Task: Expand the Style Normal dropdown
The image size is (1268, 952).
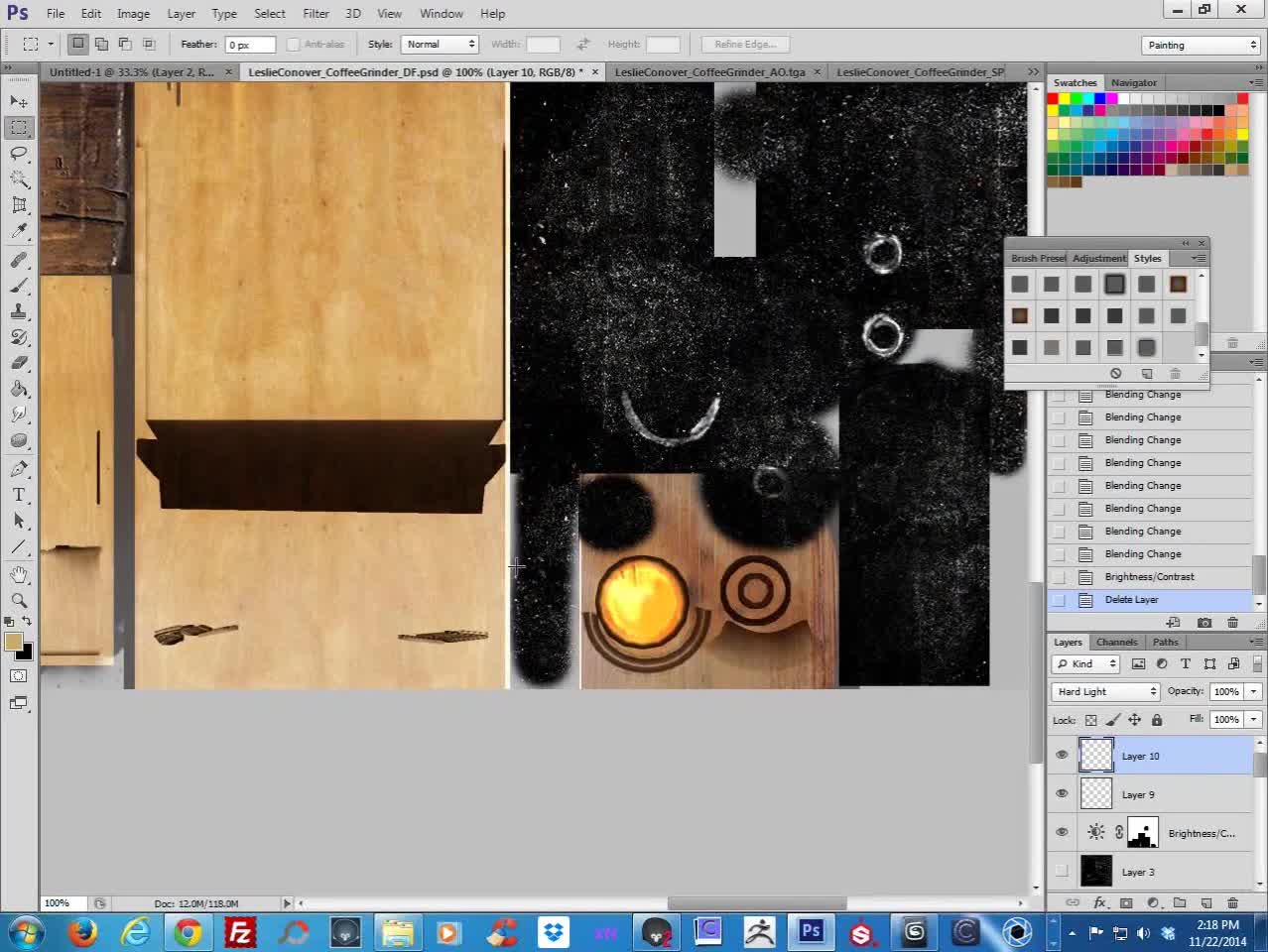Action: pos(440,45)
